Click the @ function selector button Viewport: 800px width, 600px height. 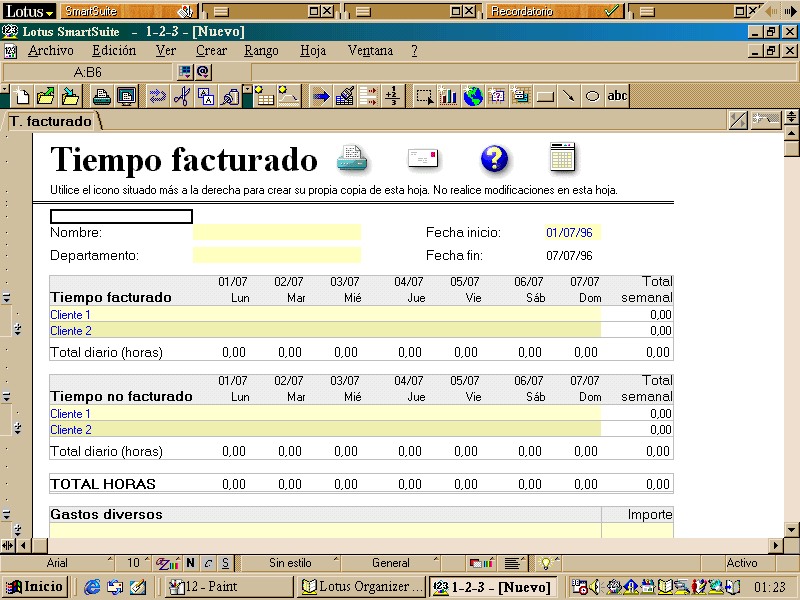[203, 72]
